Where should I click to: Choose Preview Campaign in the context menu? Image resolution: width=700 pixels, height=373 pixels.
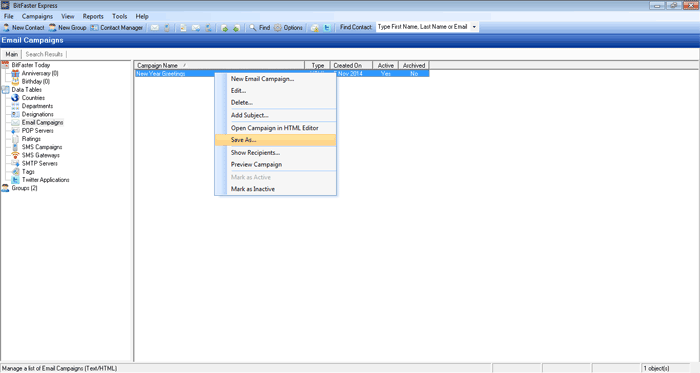[x=275, y=165]
